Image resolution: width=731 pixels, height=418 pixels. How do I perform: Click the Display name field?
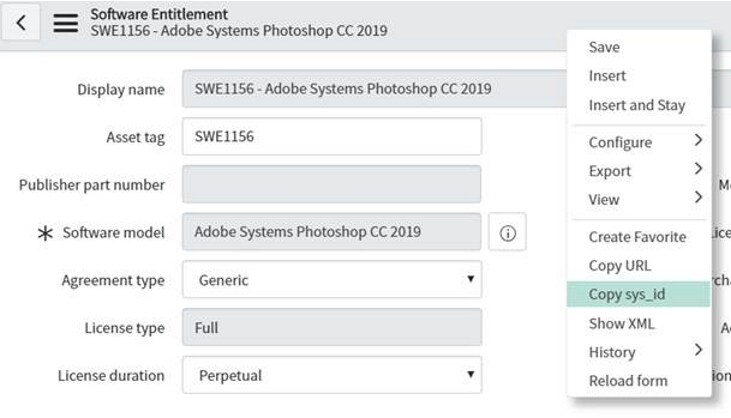tap(375, 89)
